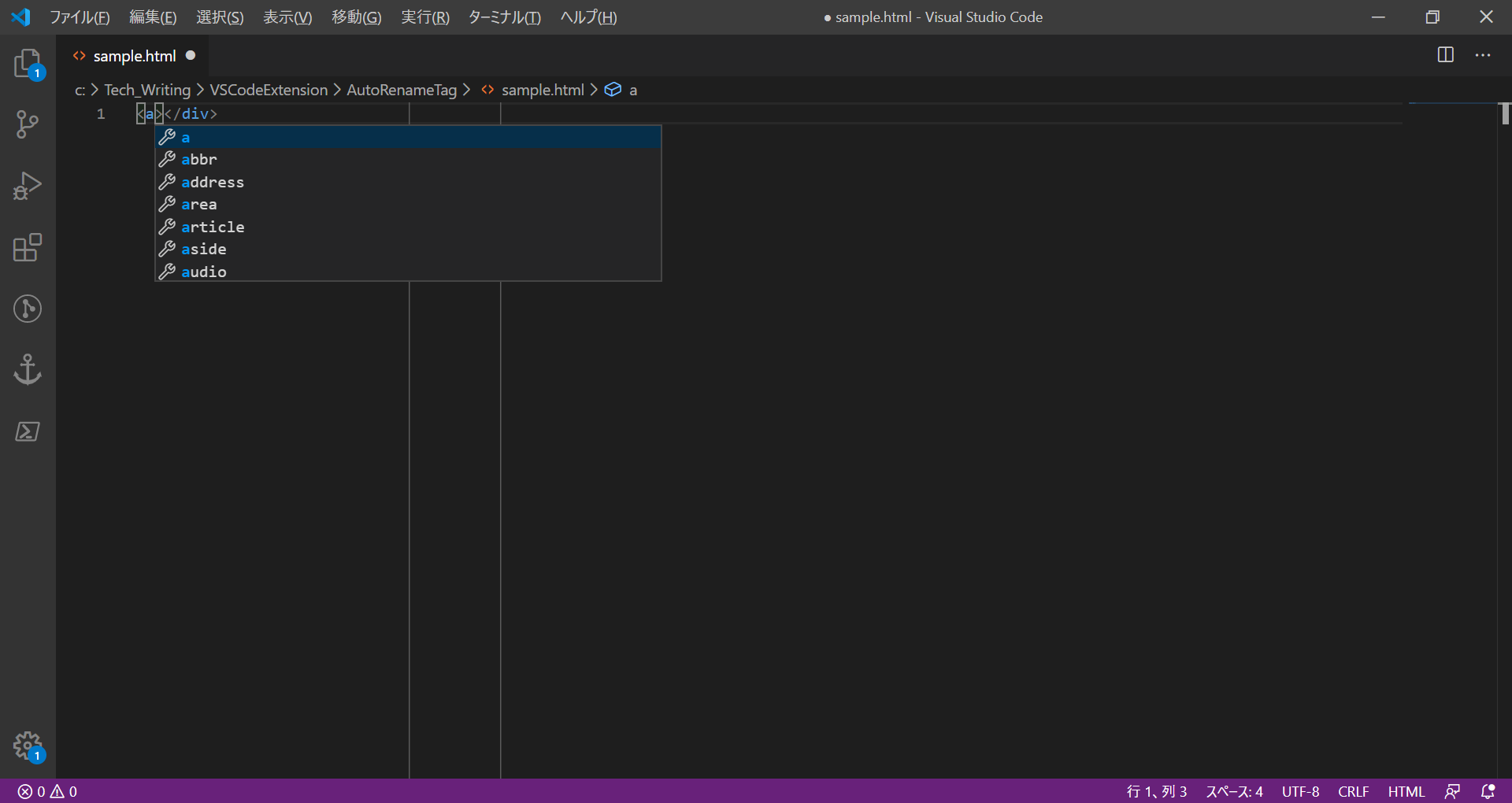Split the editor to the right
Screen dimensions: 1512x803
coord(1445,55)
